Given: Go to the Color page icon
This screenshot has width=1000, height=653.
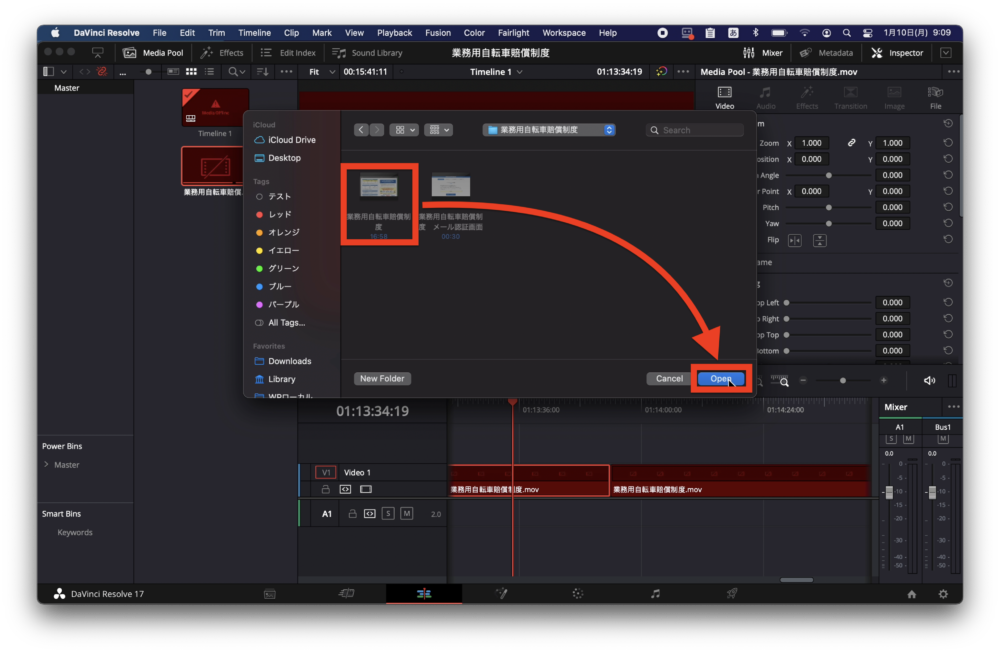Looking at the screenshot, I should click(578, 594).
